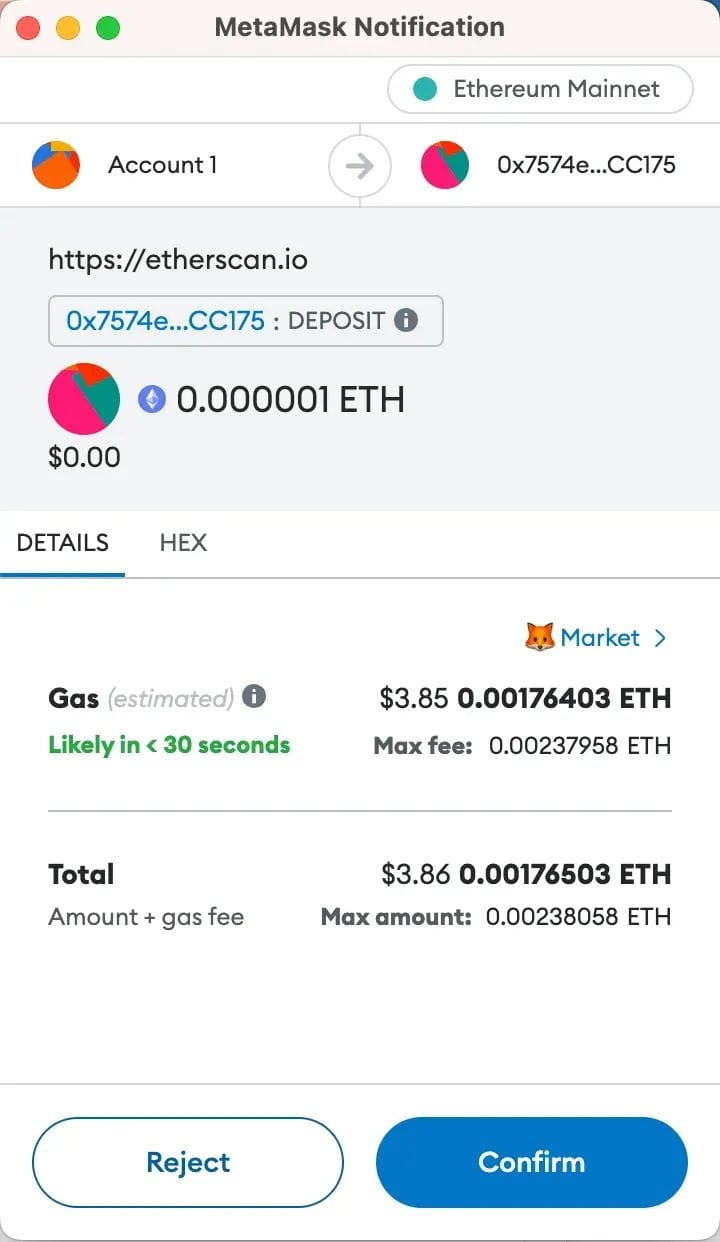
Task: Click the info icon next to DEPOSIT
Action: point(405,320)
